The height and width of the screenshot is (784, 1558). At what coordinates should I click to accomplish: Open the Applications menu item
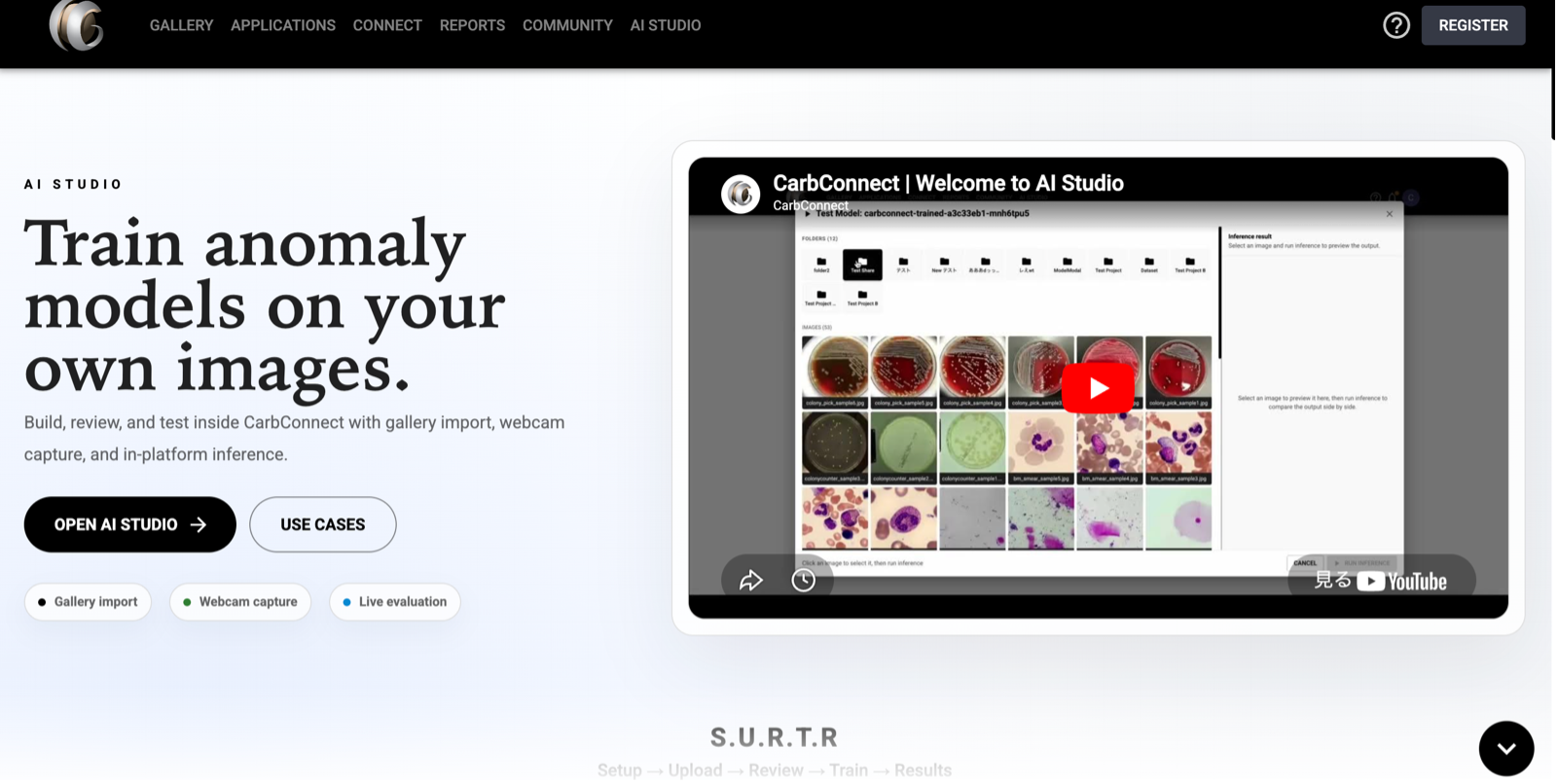pos(283,25)
